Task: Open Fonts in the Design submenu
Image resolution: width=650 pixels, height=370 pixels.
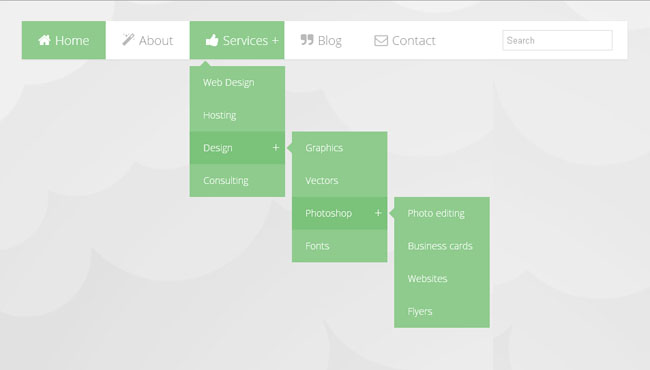Action: pos(340,246)
